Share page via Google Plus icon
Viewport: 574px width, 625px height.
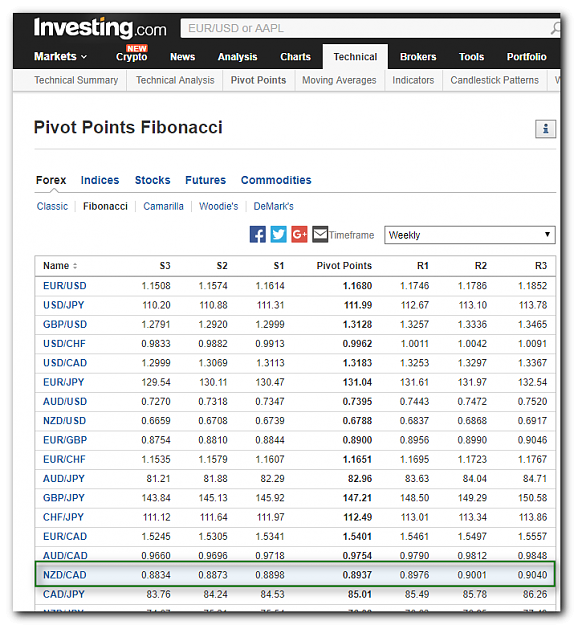point(299,234)
